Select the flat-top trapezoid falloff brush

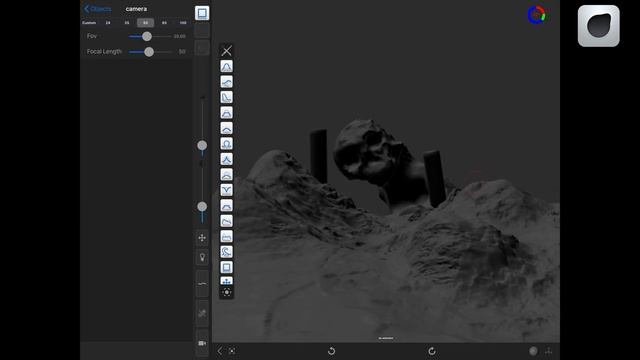(227, 113)
